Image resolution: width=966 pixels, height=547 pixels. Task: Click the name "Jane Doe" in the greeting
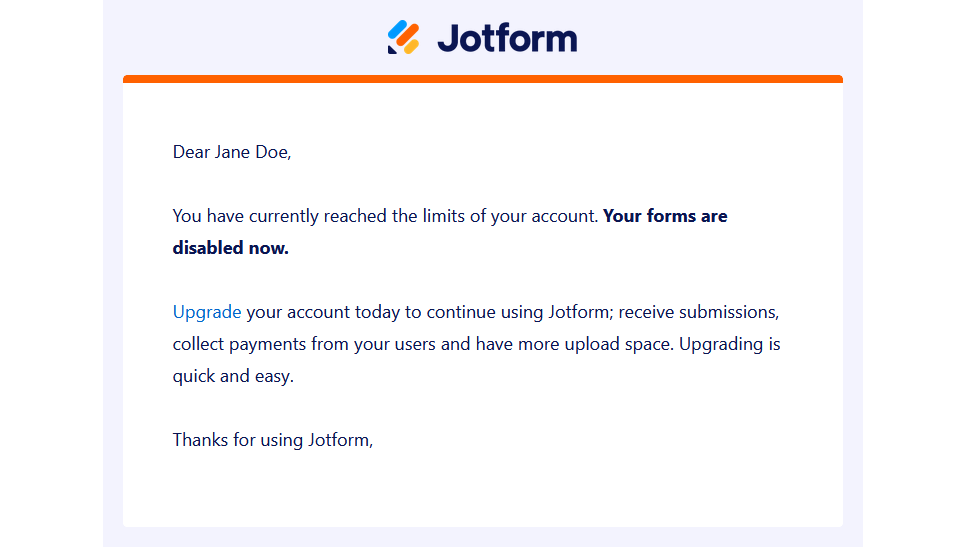click(250, 152)
